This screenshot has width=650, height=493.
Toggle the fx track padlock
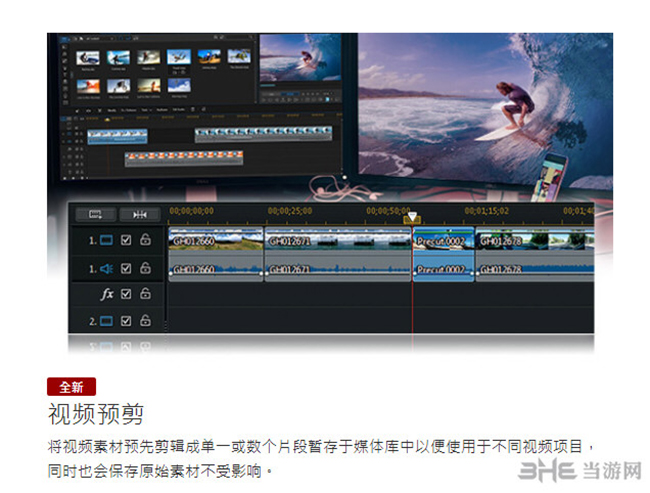145,293
